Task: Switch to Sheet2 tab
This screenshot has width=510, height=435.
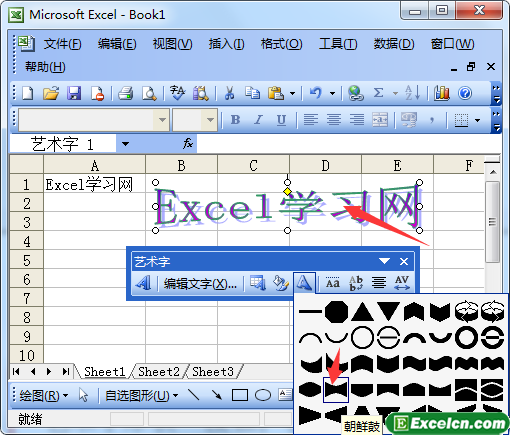Action: click(159, 371)
